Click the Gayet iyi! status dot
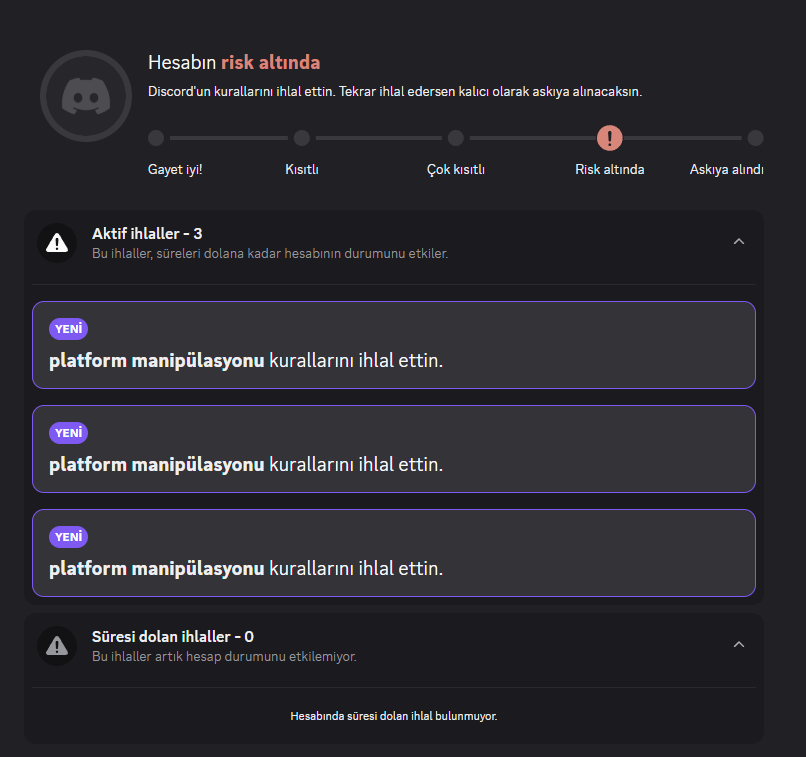Viewport: 806px width, 757px height. pos(156,138)
